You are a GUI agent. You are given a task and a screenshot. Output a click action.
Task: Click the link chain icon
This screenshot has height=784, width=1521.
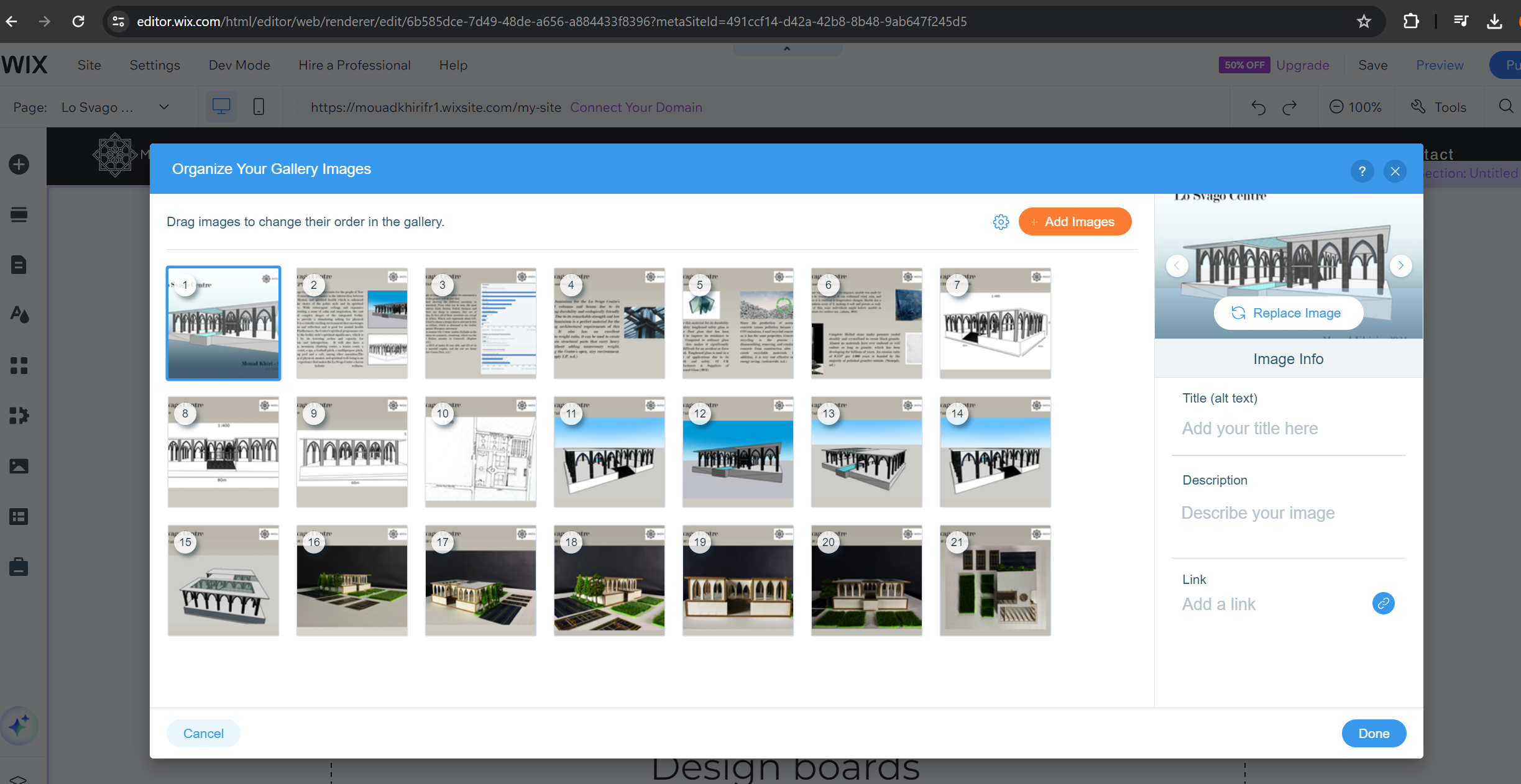tap(1383, 603)
